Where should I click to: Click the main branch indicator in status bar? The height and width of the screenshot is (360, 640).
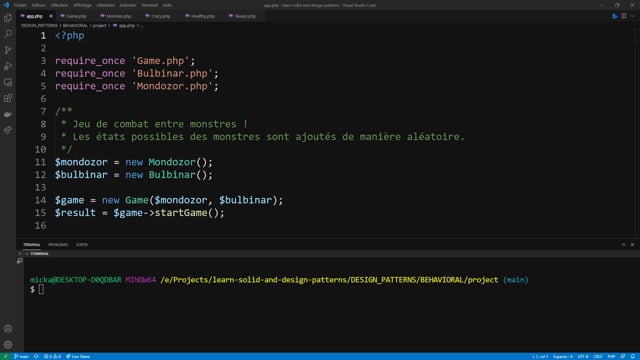[21, 356]
